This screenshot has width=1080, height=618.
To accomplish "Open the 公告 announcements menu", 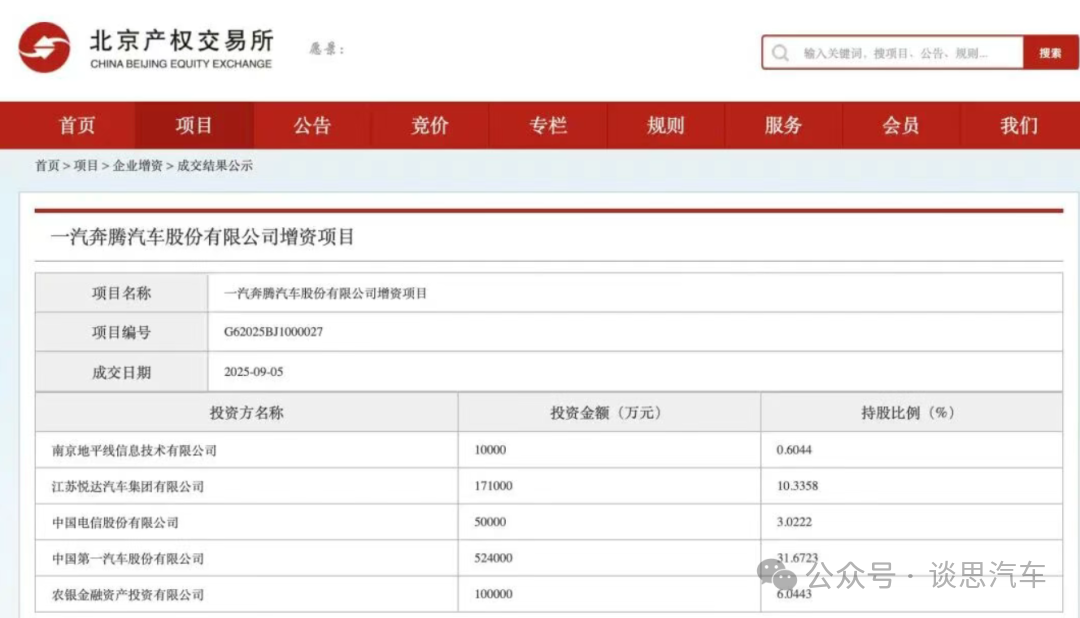I will tap(311, 125).
